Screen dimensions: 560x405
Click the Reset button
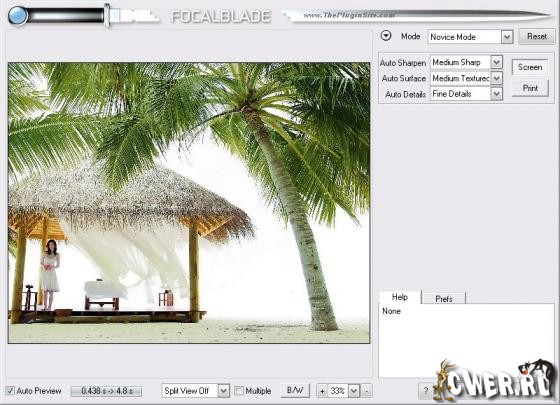537,36
